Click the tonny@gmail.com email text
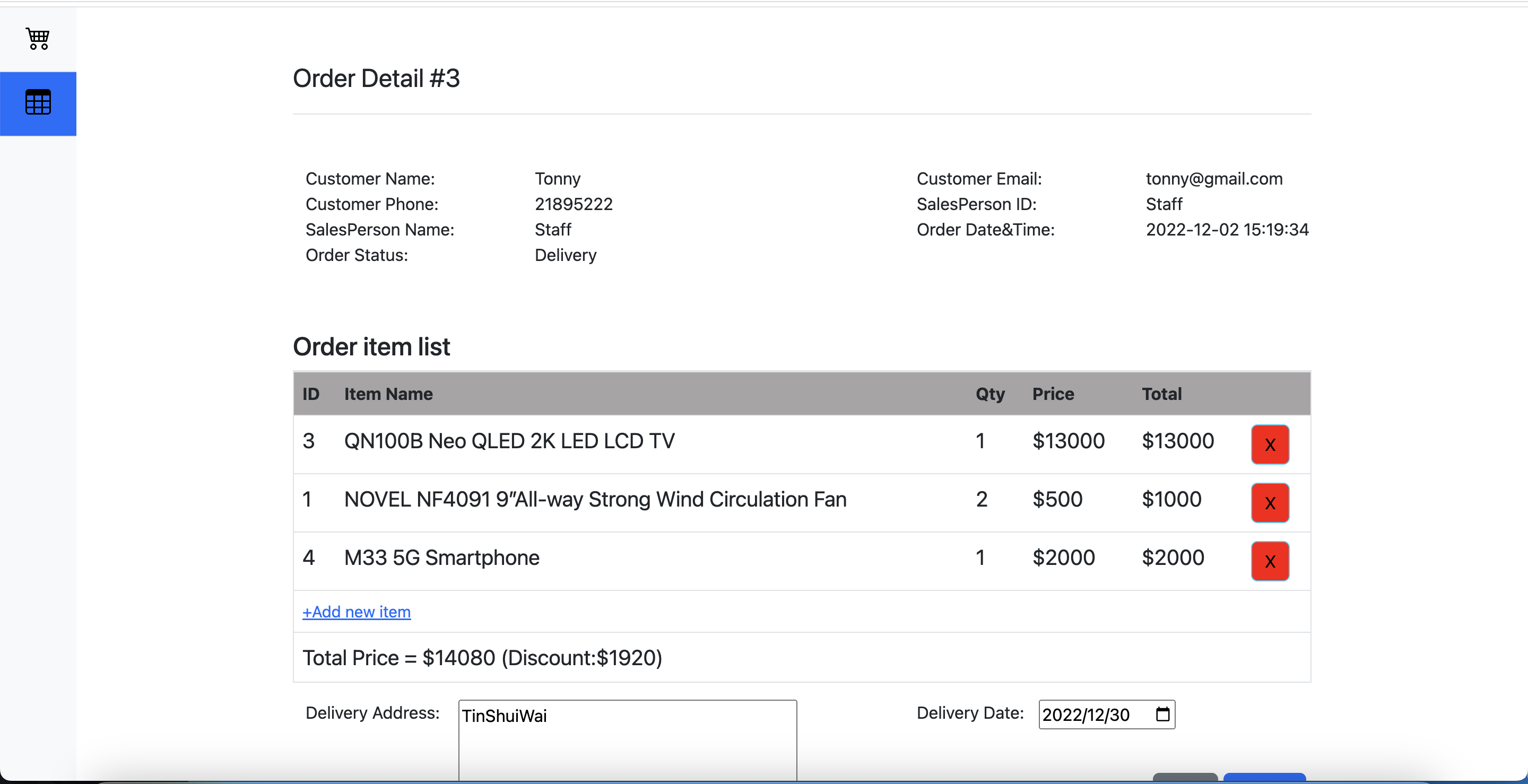 point(1213,179)
